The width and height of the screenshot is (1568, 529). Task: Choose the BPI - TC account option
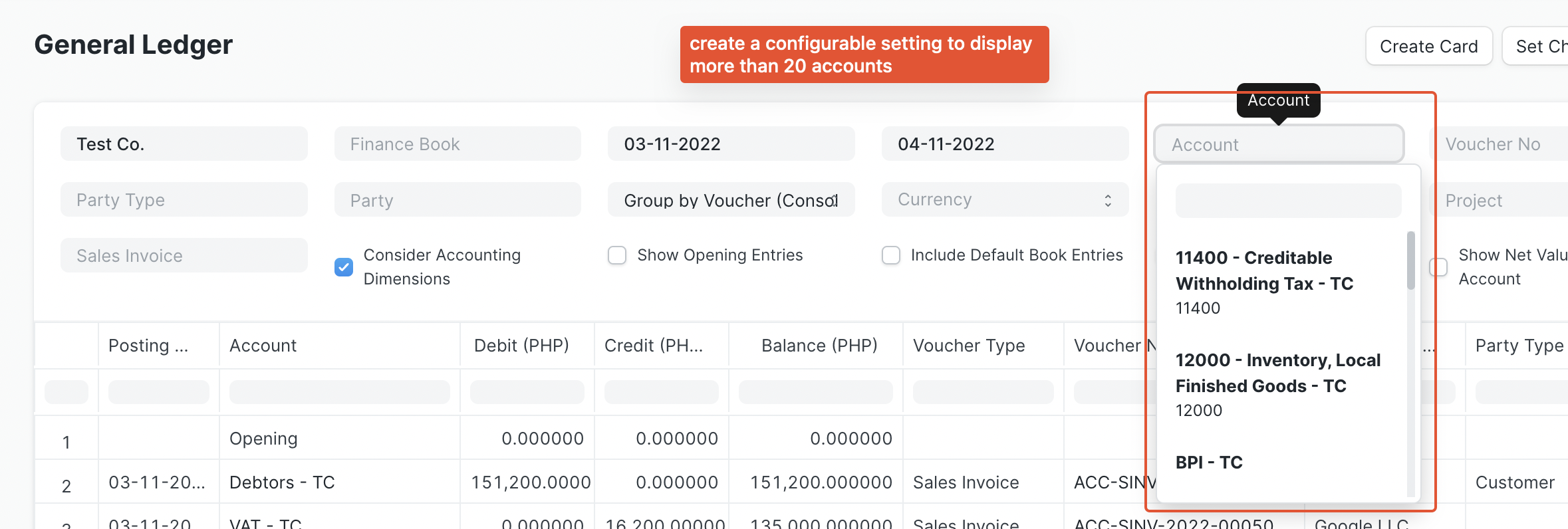click(1208, 461)
